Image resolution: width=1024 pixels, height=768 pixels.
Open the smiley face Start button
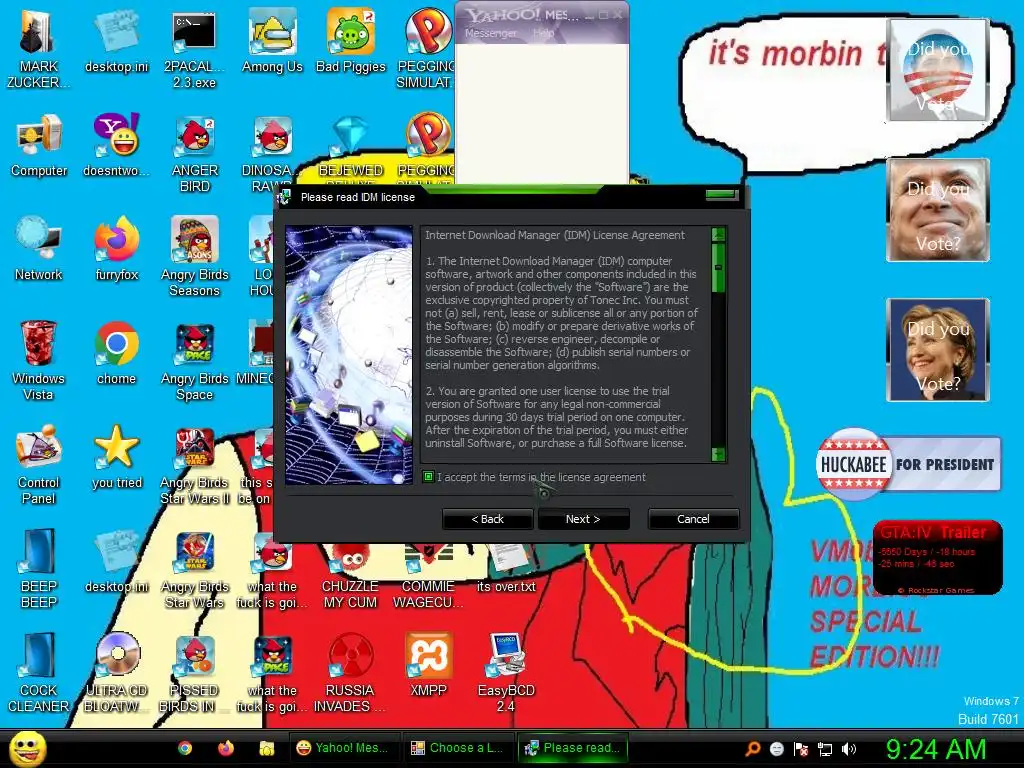(x=26, y=748)
